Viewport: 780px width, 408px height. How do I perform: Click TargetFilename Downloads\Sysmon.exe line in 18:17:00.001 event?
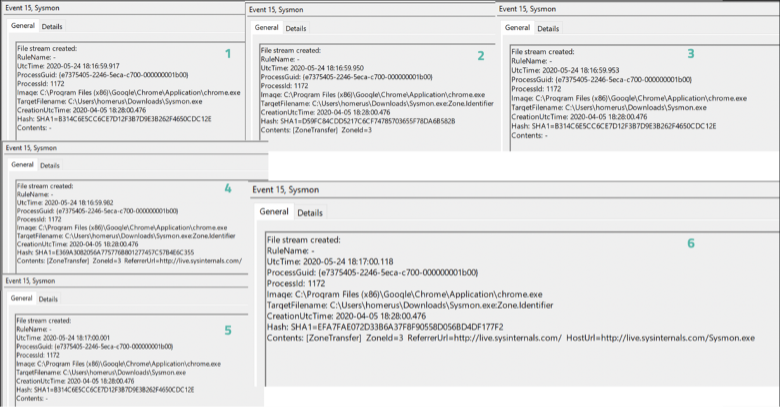point(101,373)
